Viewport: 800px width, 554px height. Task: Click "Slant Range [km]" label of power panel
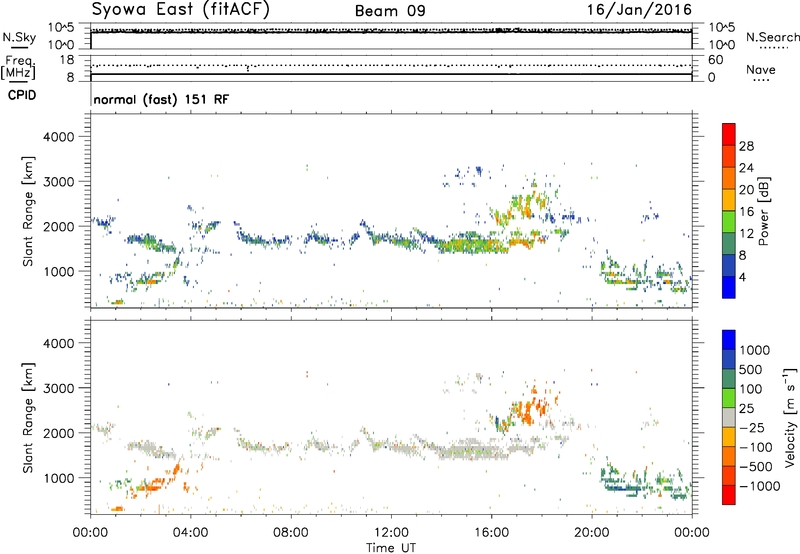pyautogui.click(x=28, y=211)
